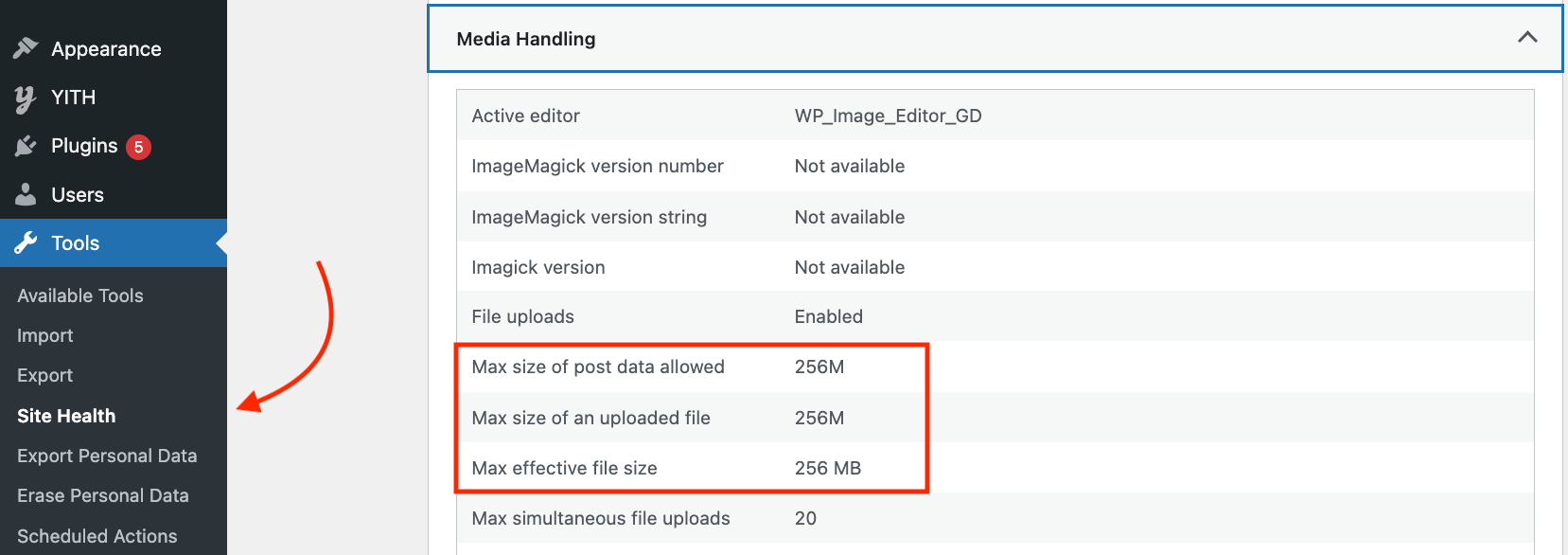
Task: Click the Plugins update badge showing 5
Action: (138, 147)
